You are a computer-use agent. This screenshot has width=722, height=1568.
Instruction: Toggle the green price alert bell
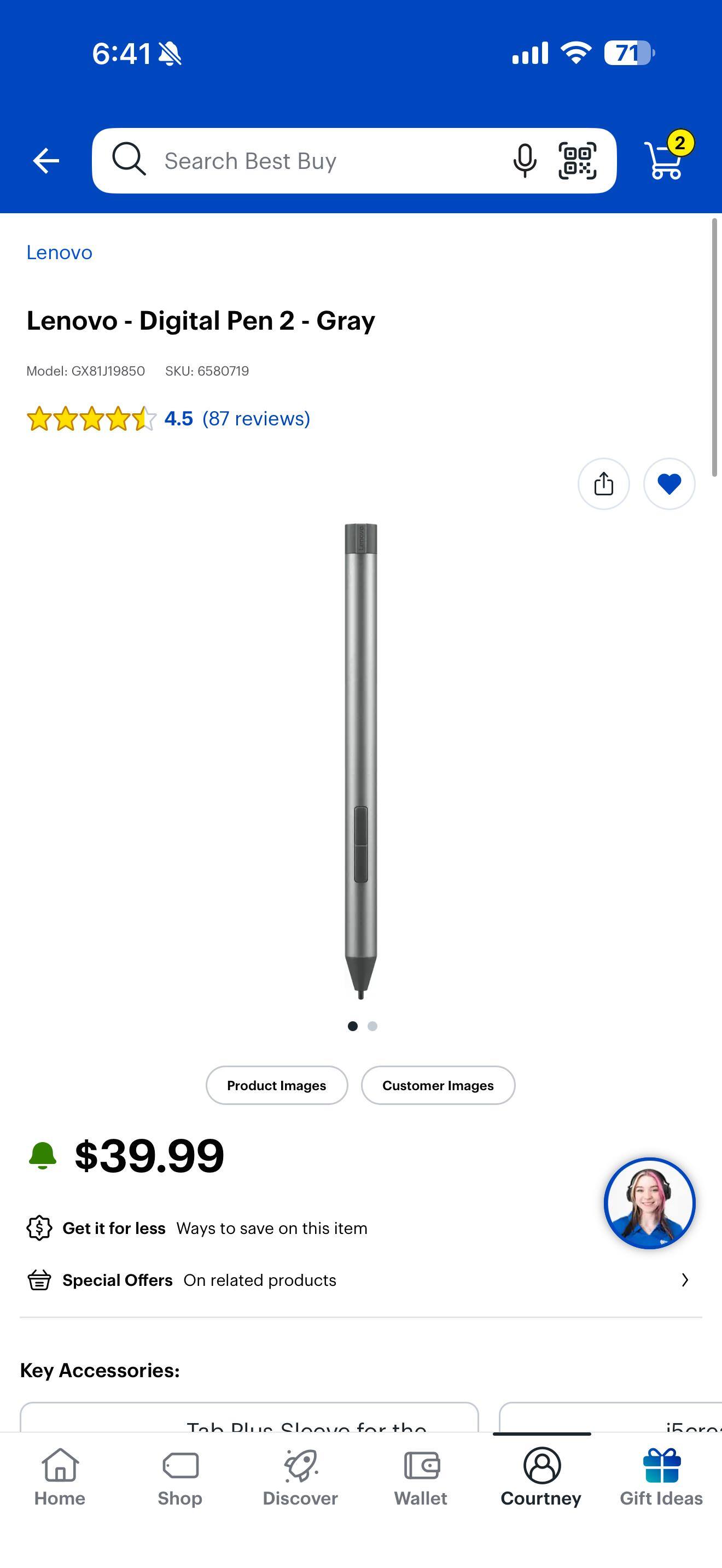[x=43, y=1155]
